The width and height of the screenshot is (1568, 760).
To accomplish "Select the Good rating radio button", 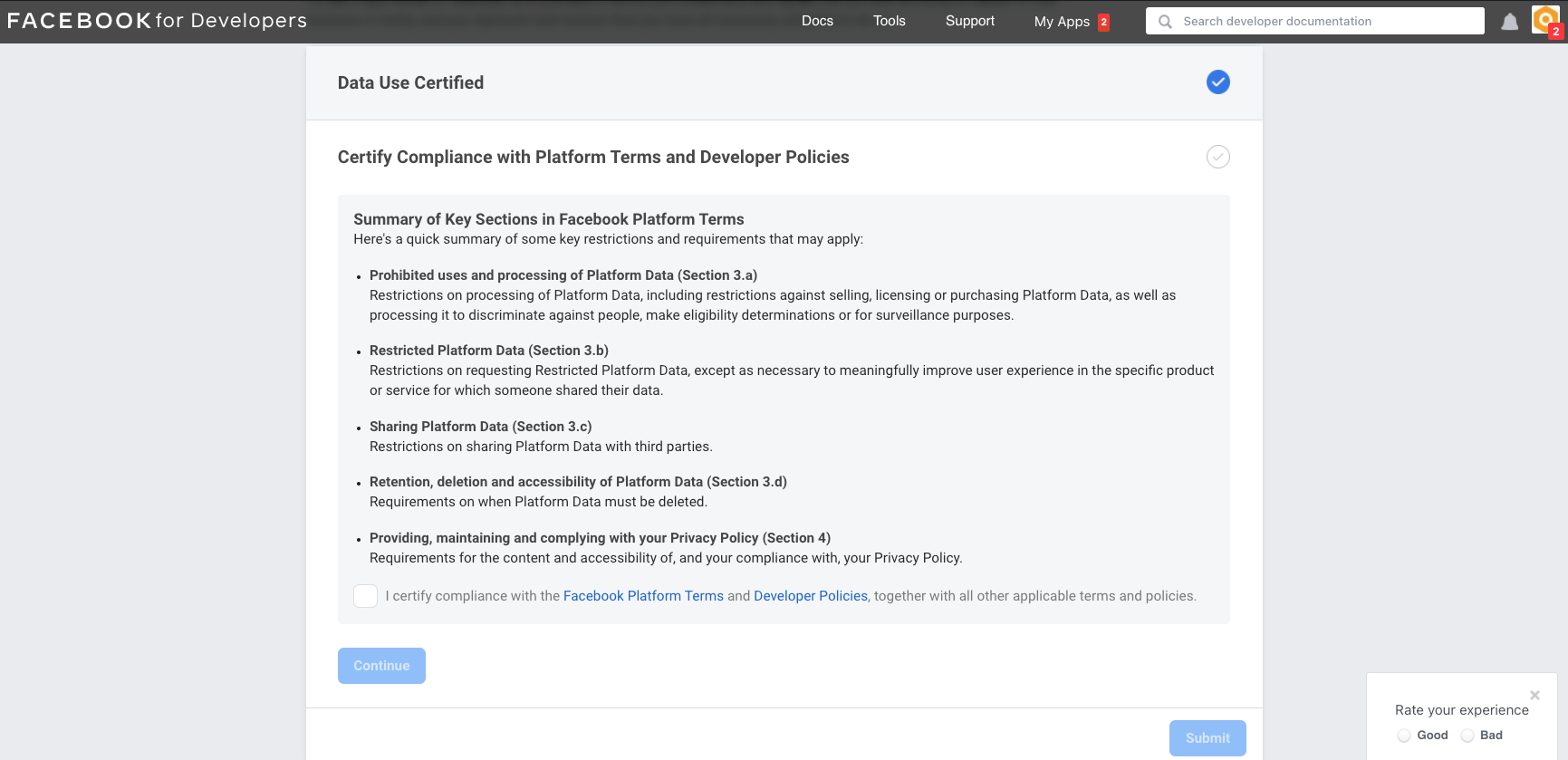I will click(x=1404, y=736).
